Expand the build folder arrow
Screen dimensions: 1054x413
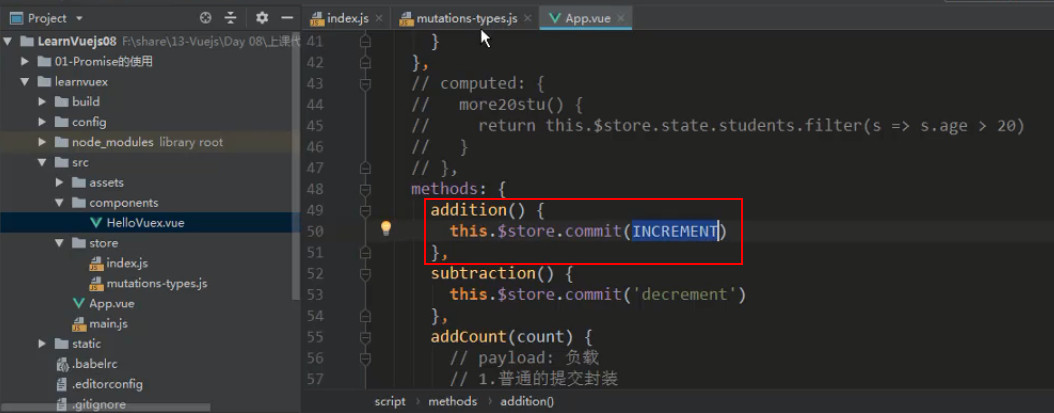(42, 102)
